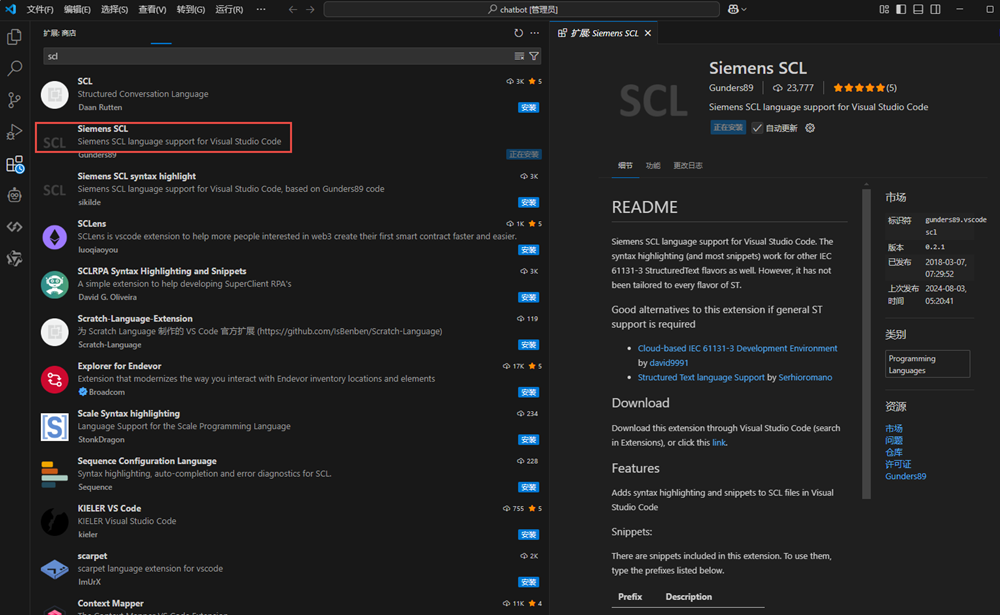
Task: Open the customize layout icon
Action: click(884, 10)
